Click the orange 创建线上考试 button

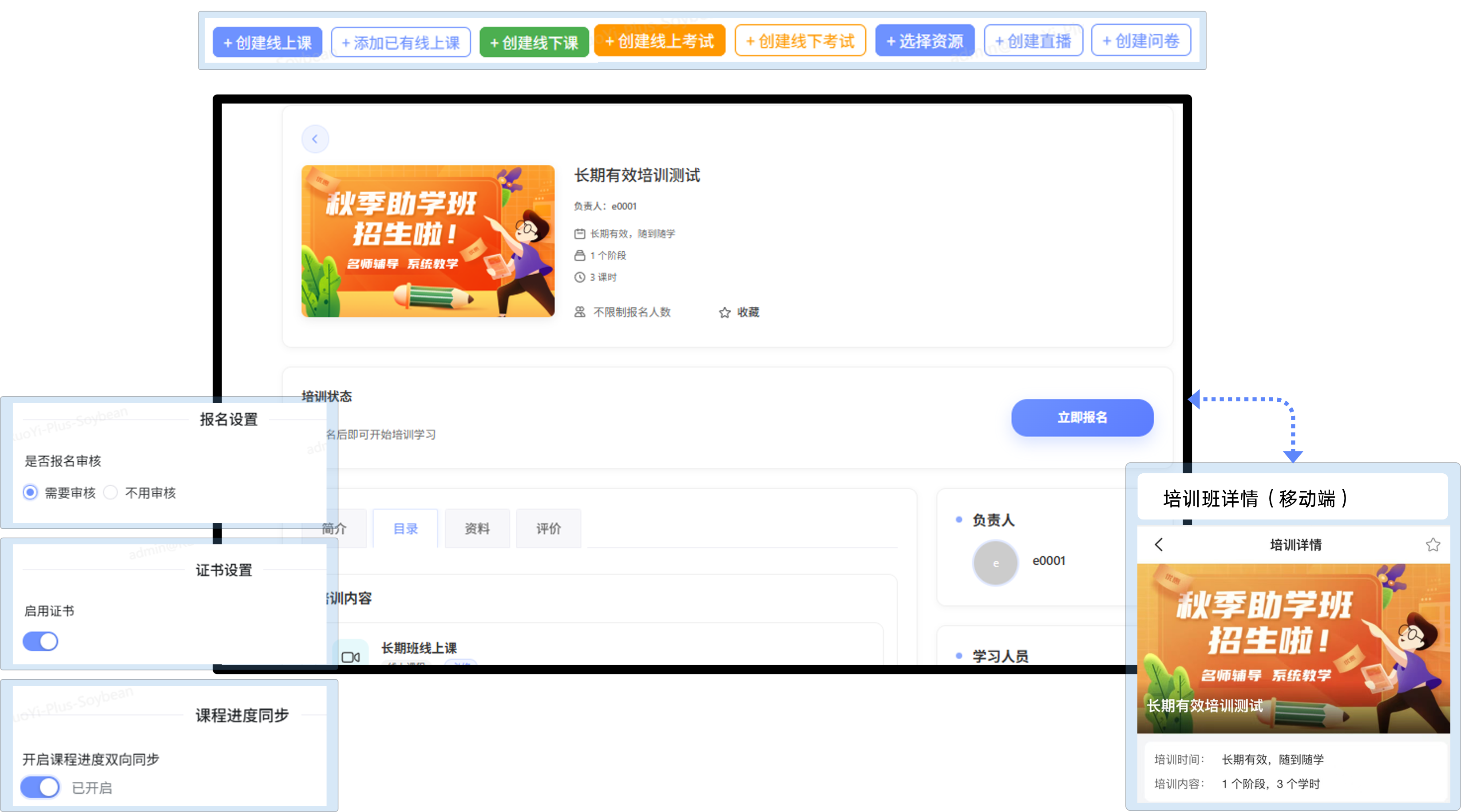tap(660, 40)
